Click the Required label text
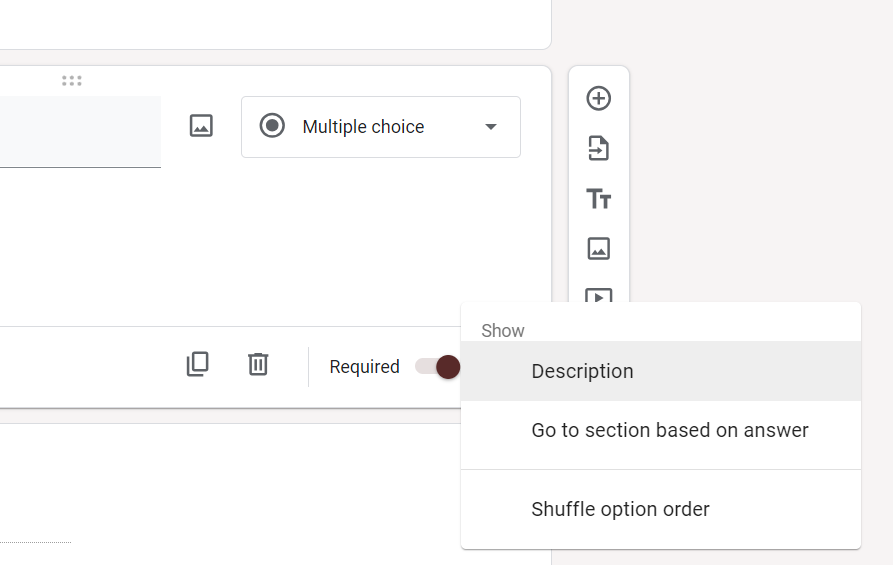This screenshot has height=565, width=893. [364, 367]
